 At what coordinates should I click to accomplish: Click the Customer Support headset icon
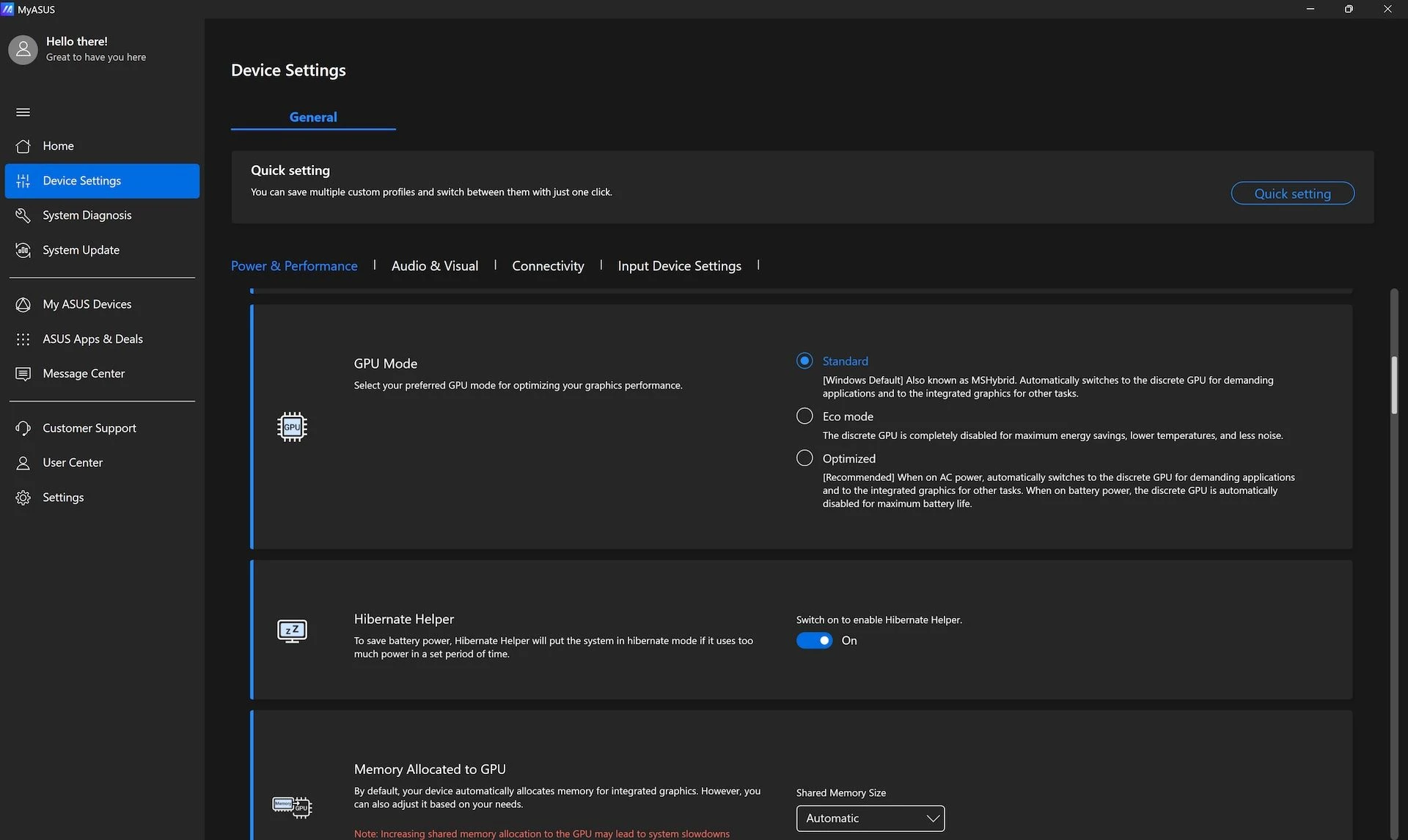[x=23, y=428]
